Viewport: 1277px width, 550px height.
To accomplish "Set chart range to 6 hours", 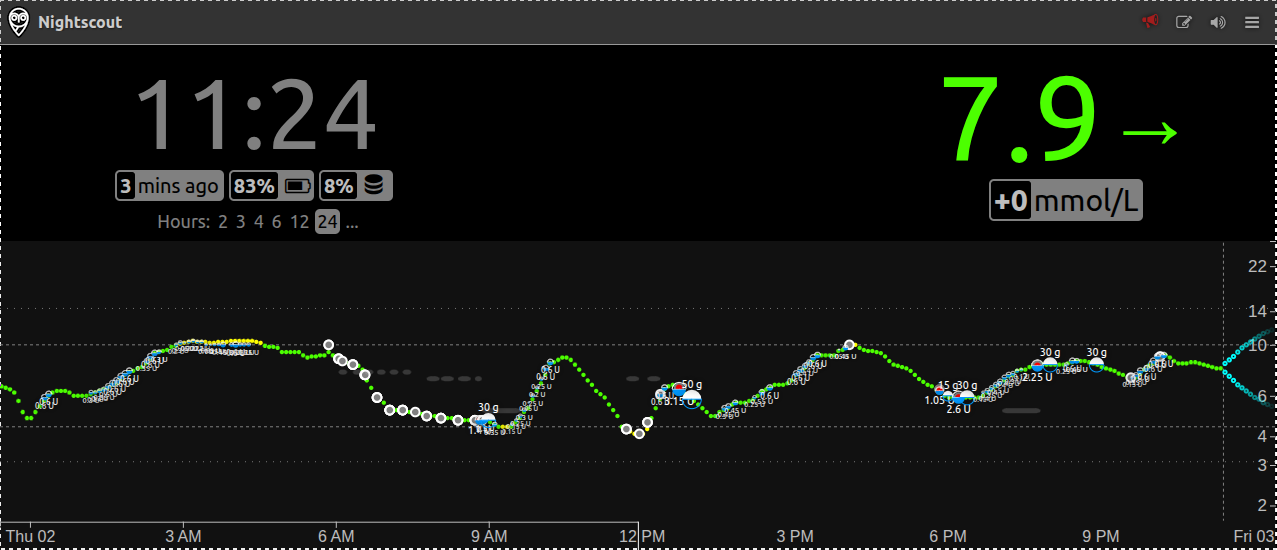I will [x=276, y=222].
